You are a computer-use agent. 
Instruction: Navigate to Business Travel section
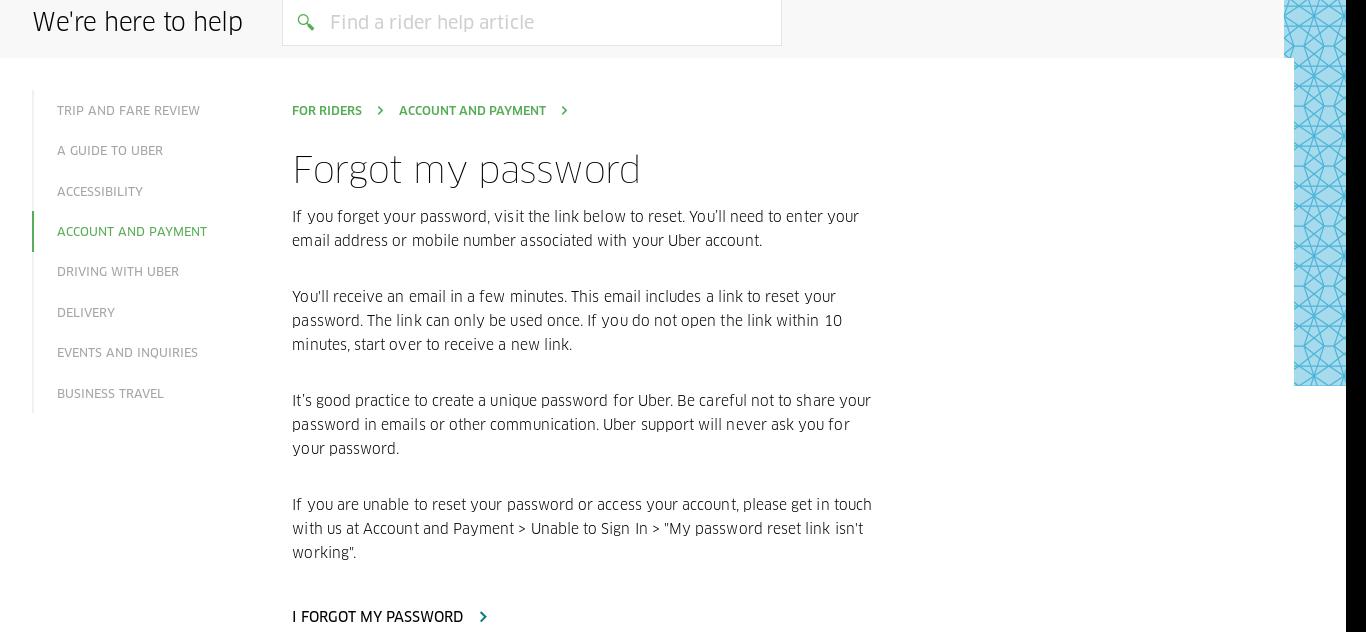point(110,394)
